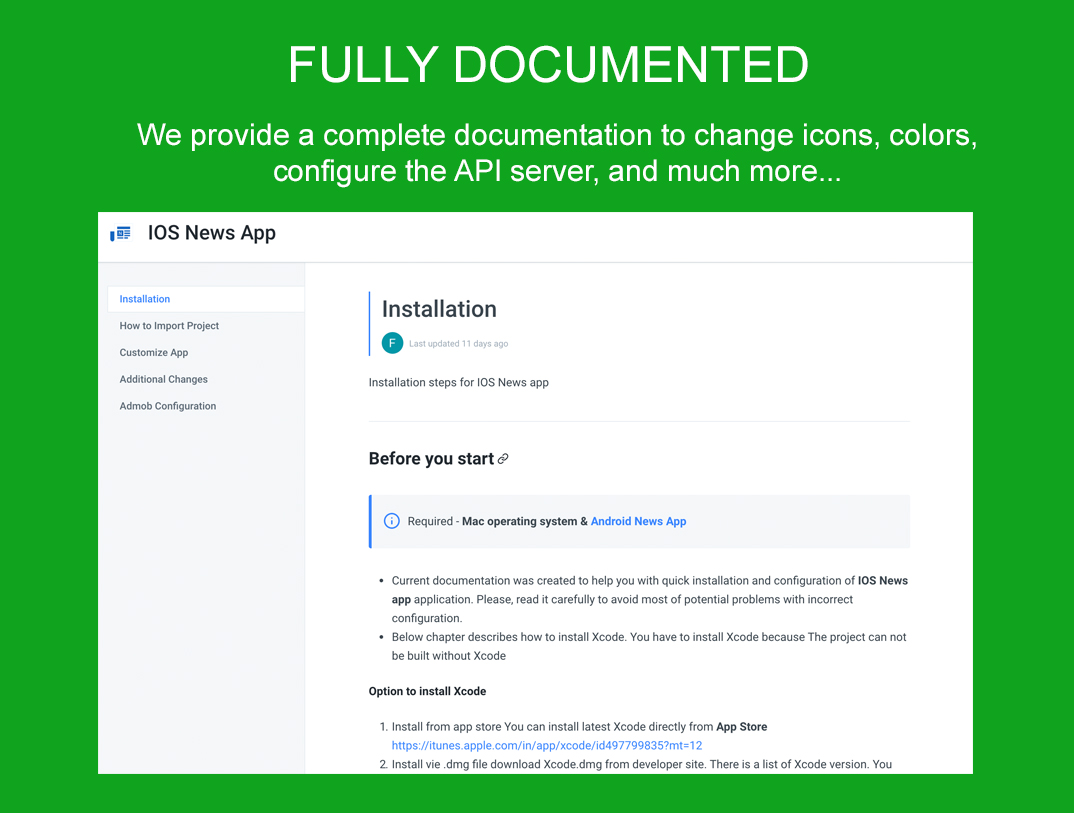Click the Installation page heading
This screenshot has height=813, width=1074.
point(439,309)
